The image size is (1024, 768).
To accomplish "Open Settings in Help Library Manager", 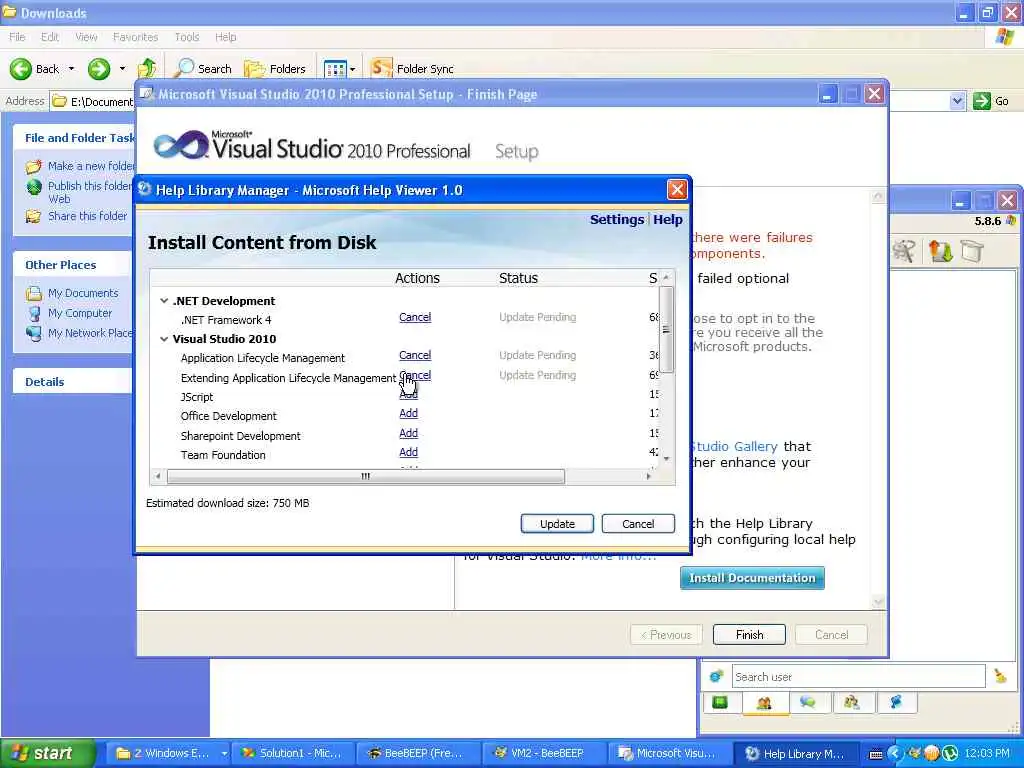I will coord(616,219).
